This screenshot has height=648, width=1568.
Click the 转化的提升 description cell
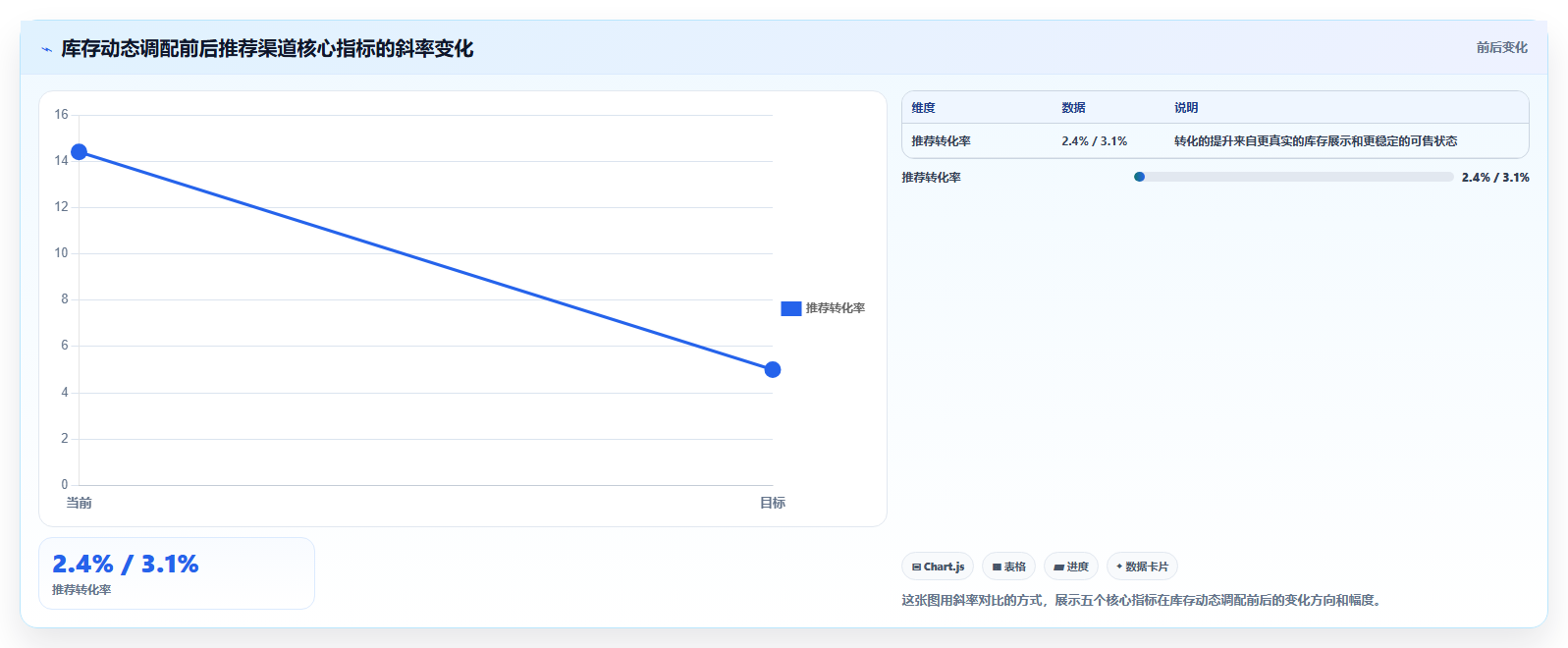coord(1316,141)
